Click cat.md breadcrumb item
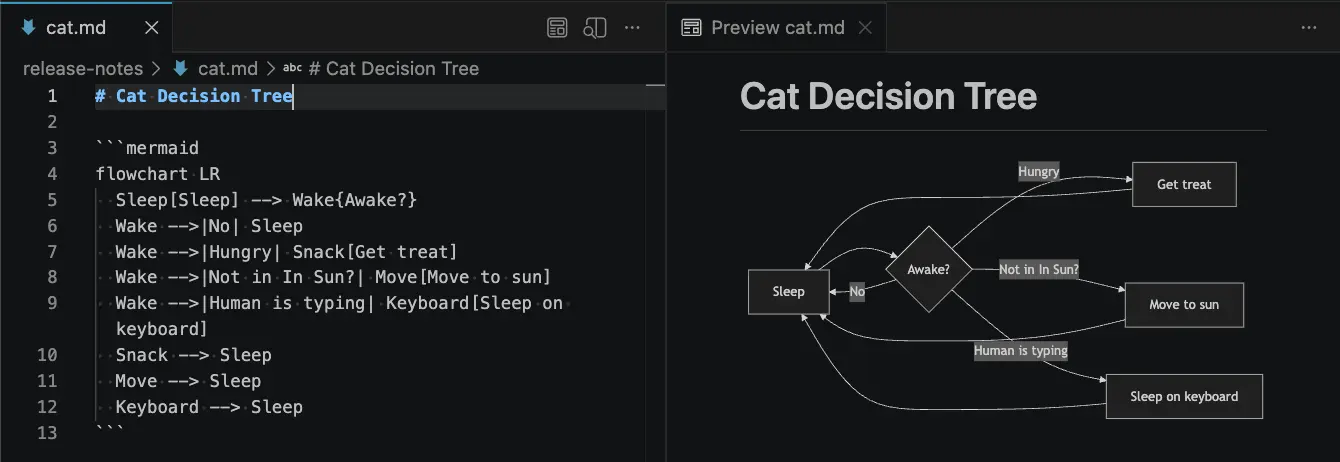 click(228, 69)
